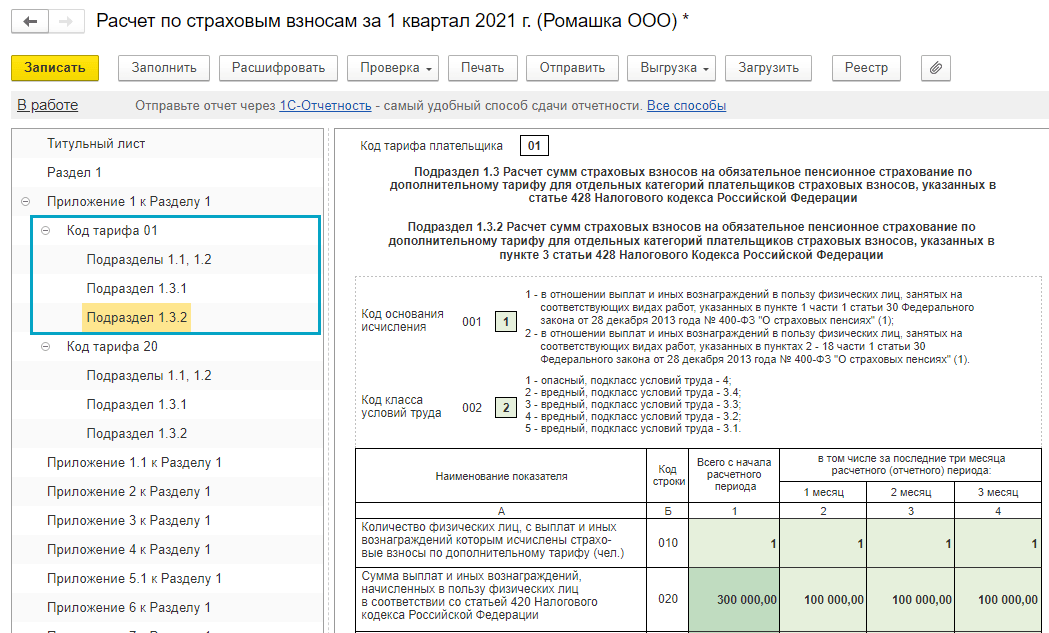1049x633 pixels.
Task: Click the Заполнить button
Action: [164, 68]
